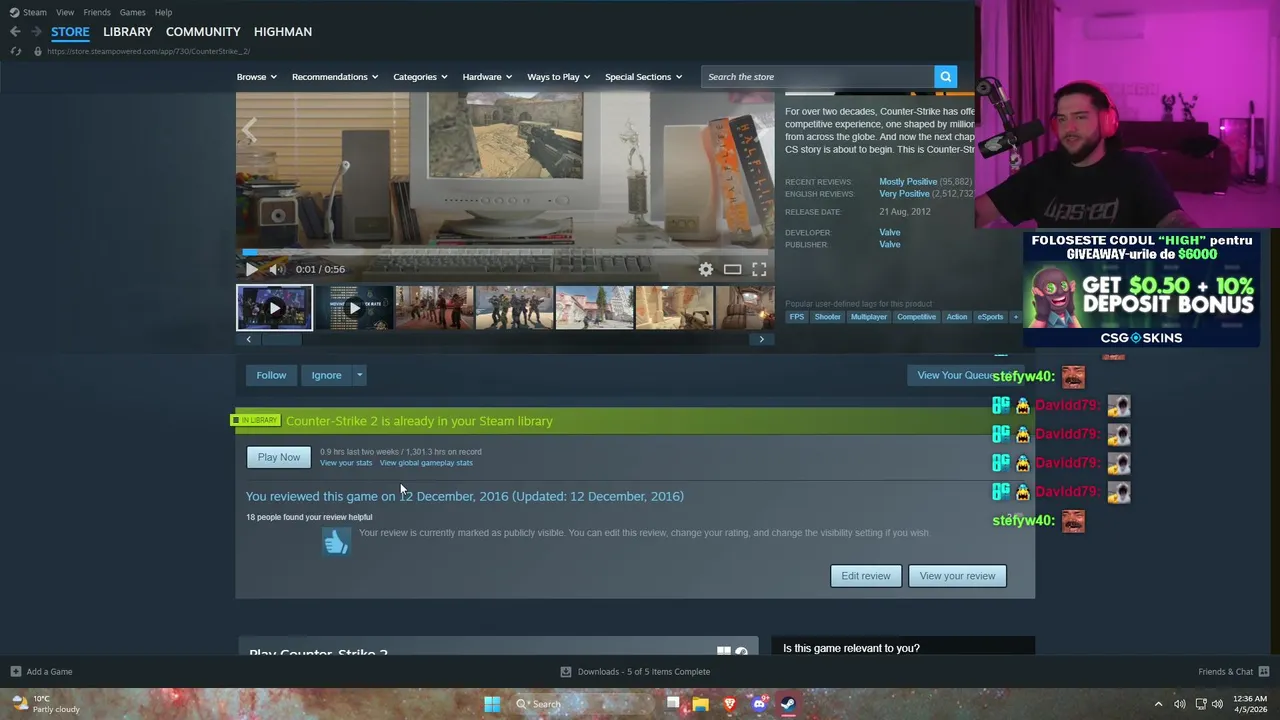Expand the Special Sections dropdown
The image size is (1280, 720).
coord(643,77)
